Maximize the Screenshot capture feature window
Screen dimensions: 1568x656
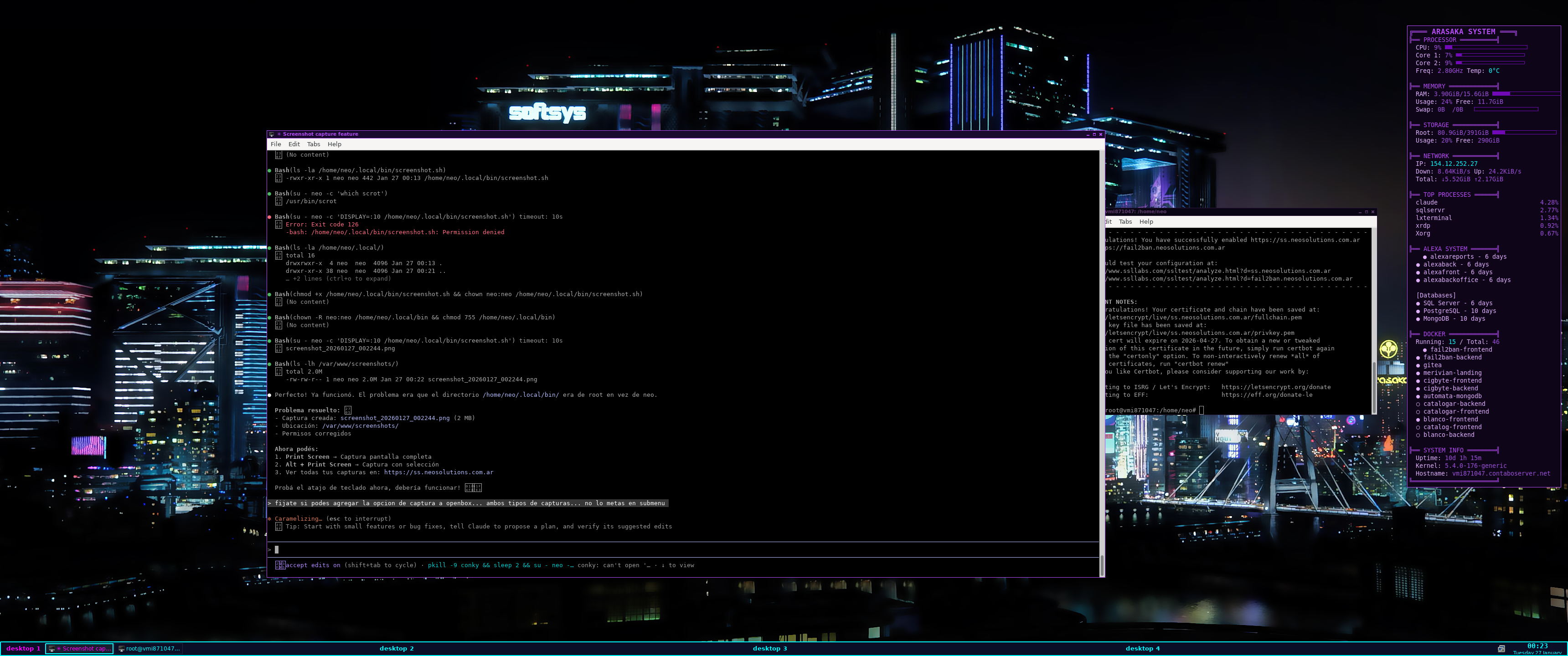[x=1094, y=134]
